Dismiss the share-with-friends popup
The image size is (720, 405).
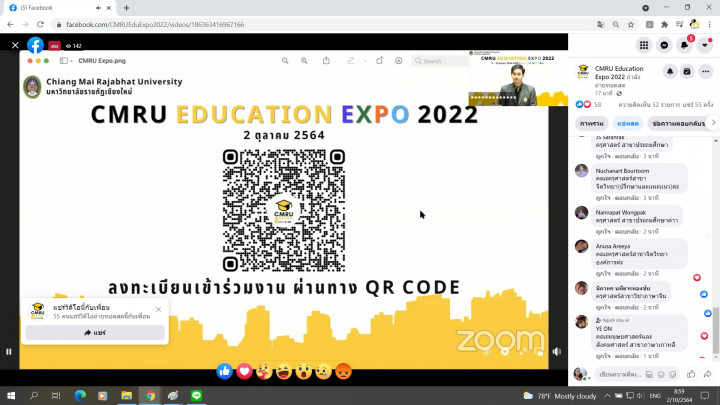(x=158, y=309)
